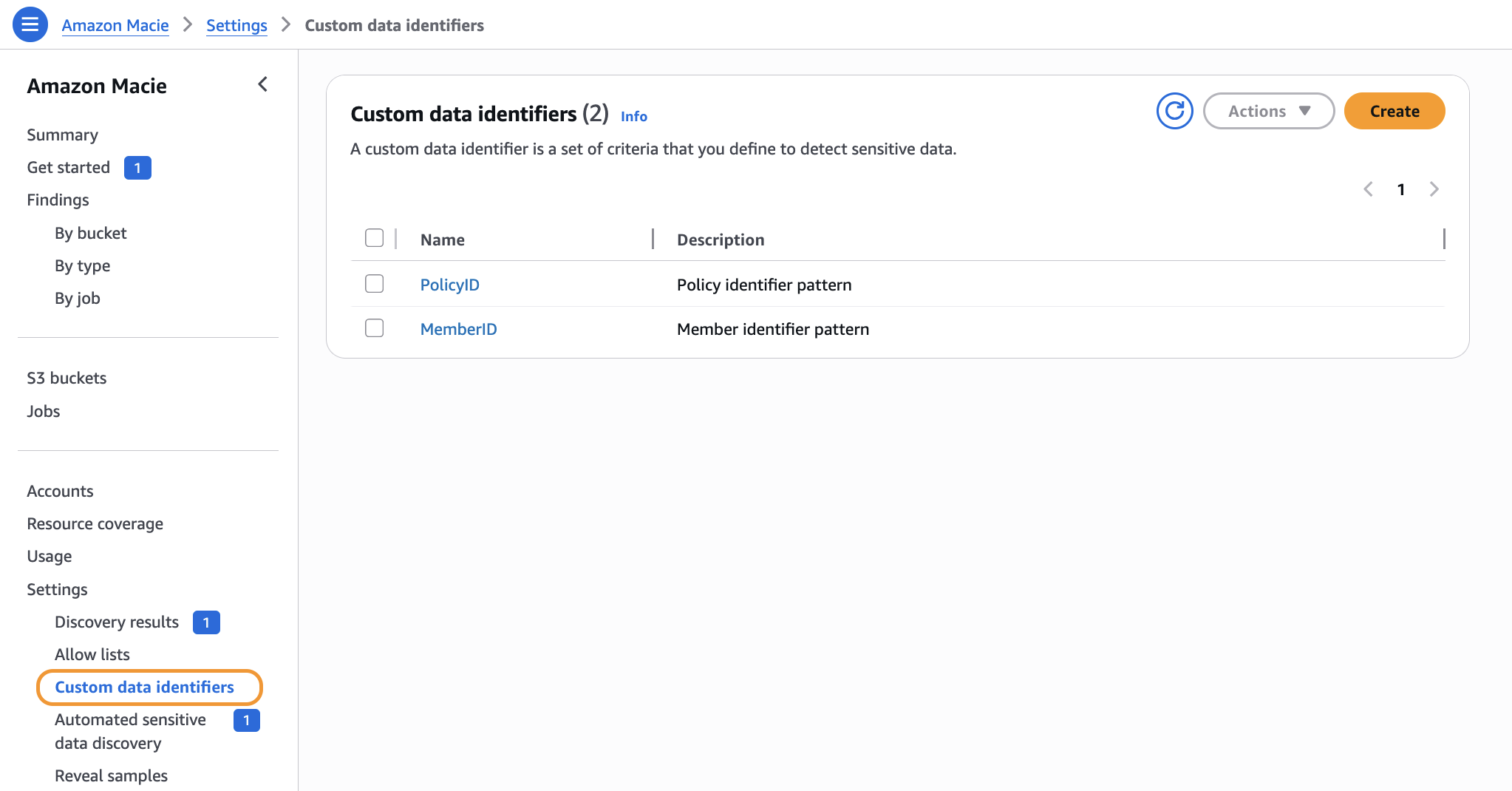Select all identifiers with header checkbox

(375, 238)
